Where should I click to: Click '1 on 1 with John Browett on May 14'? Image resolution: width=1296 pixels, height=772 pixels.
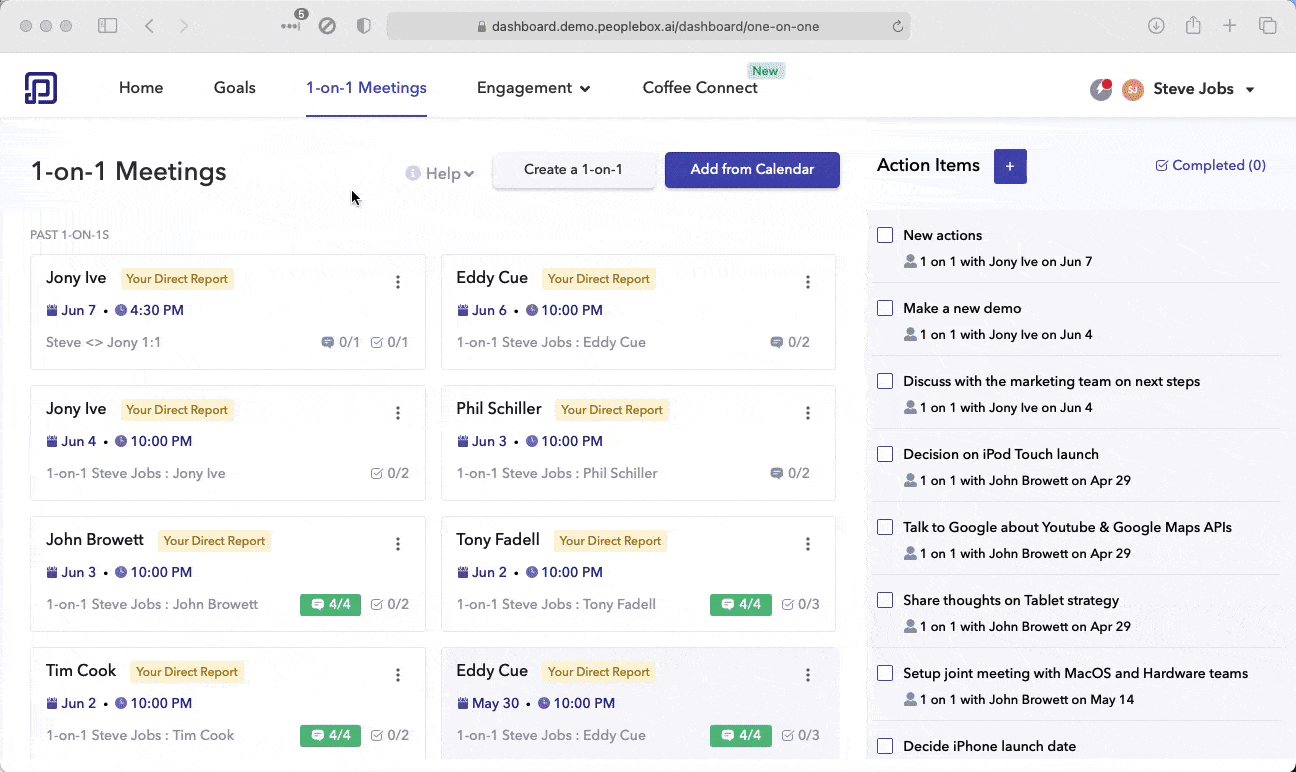[1027, 700]
